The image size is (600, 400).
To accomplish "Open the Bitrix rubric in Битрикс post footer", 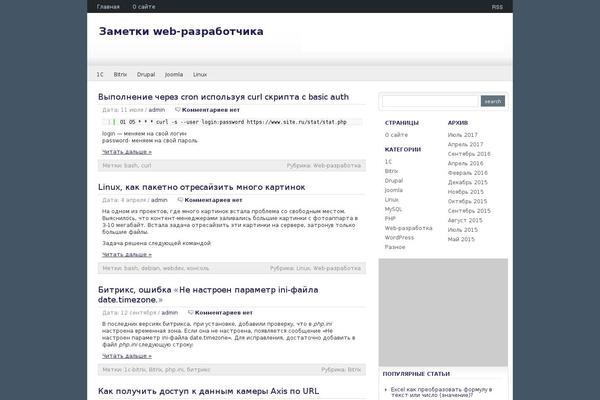I will [354, 370].
